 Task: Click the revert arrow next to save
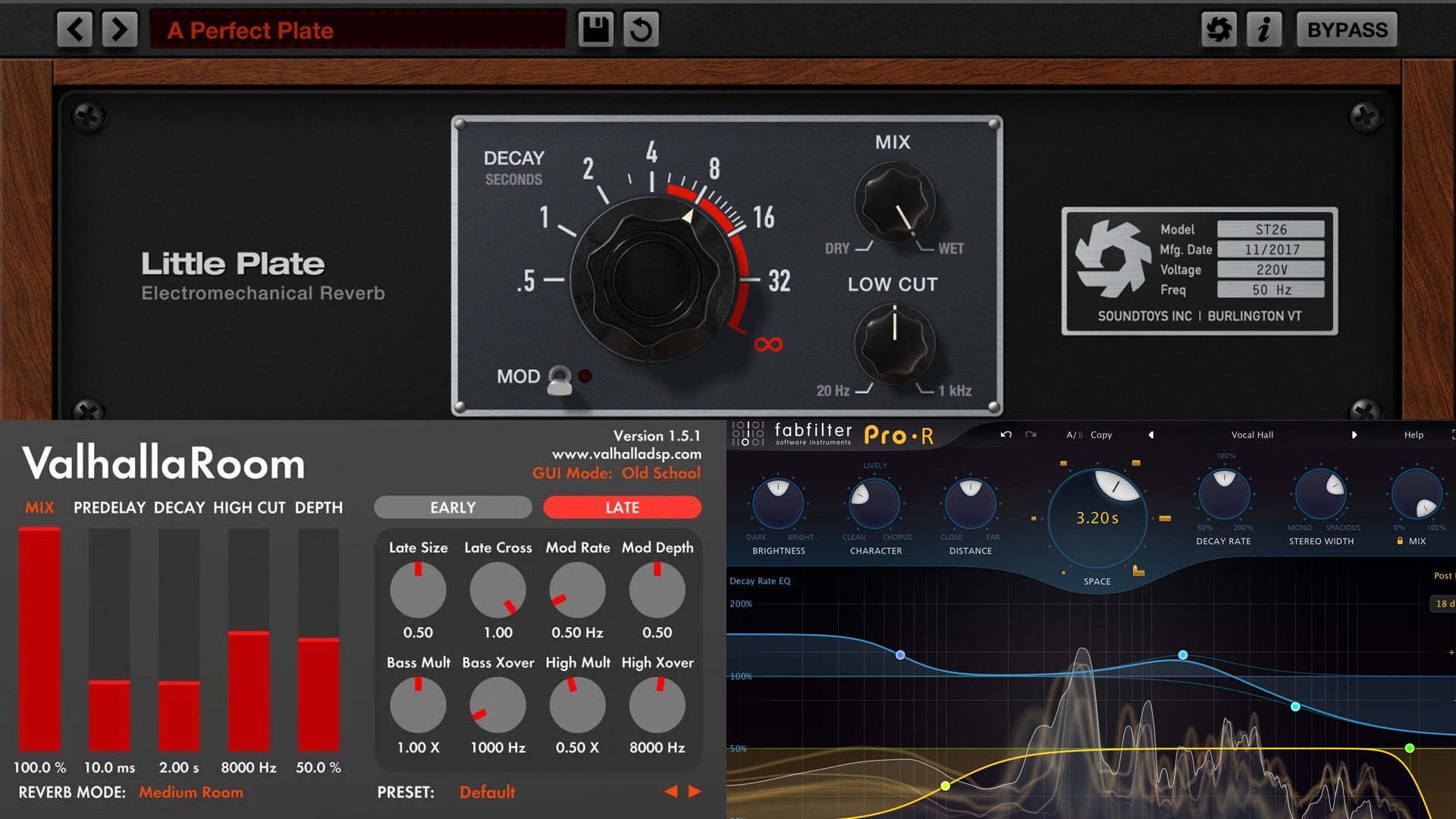(x=641, y=29)
